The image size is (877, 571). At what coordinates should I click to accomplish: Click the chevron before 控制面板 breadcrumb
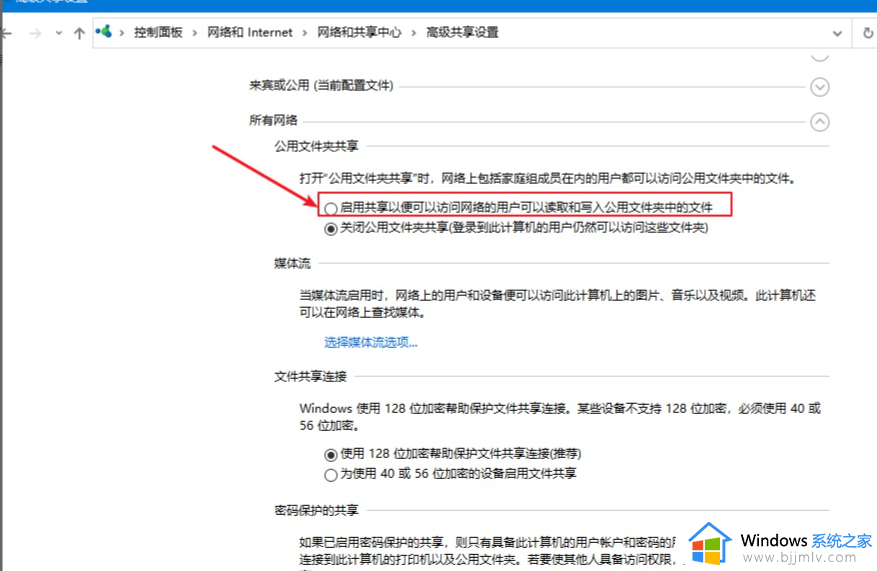121,33
